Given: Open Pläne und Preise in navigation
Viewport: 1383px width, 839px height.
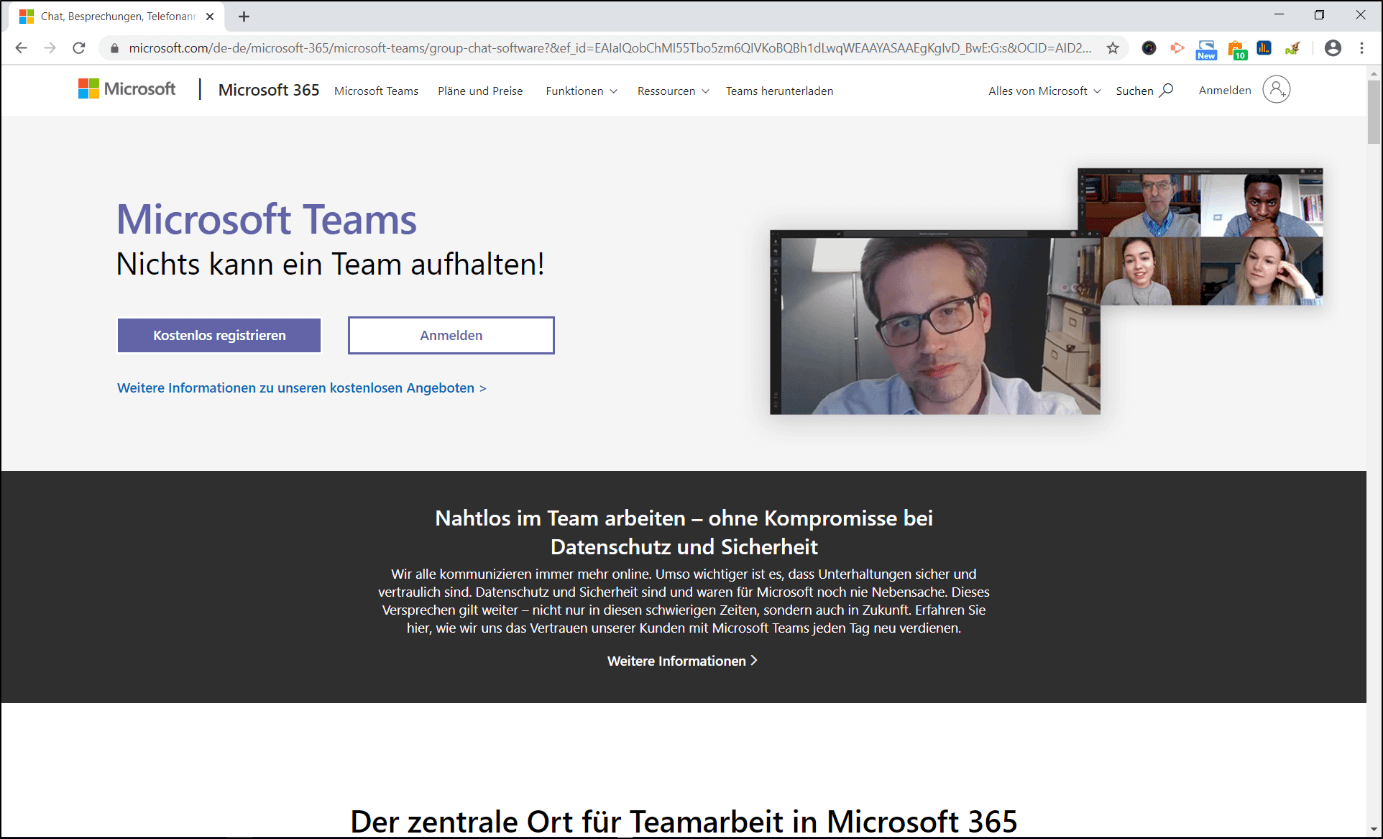Looking at the screenshot, I should (x=480, y=91).
